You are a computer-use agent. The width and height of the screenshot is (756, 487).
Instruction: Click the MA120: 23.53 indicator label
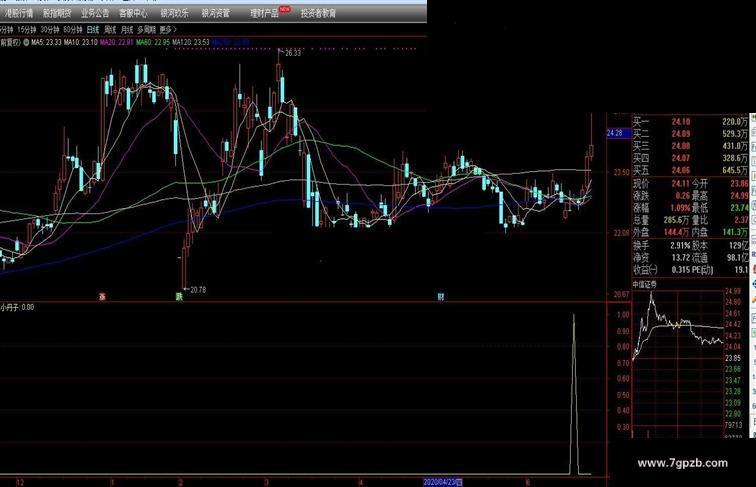click(190, 42)
